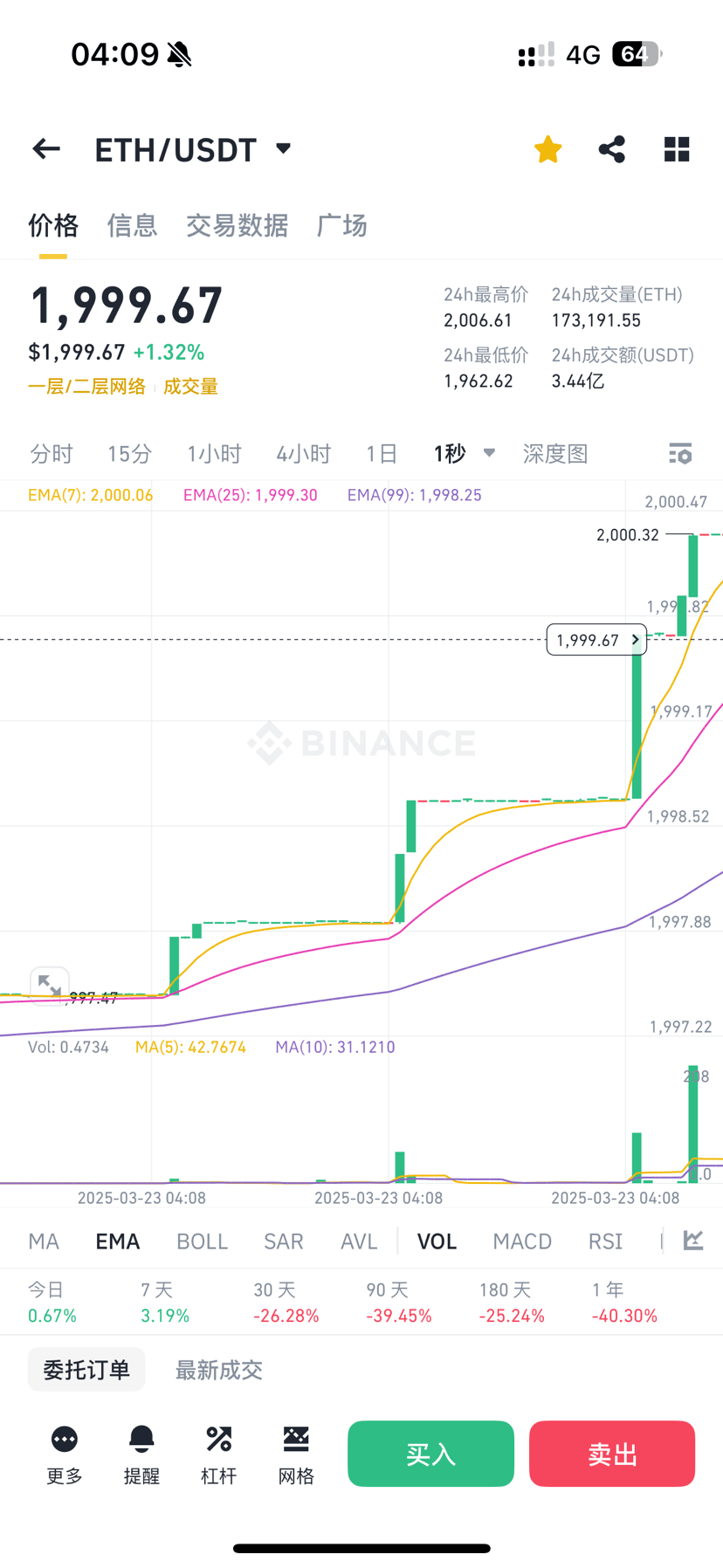This screenshot has height=1568, width=723.
Task: Tap the 提醒 alert bell icon
Action: (141, 1451)
